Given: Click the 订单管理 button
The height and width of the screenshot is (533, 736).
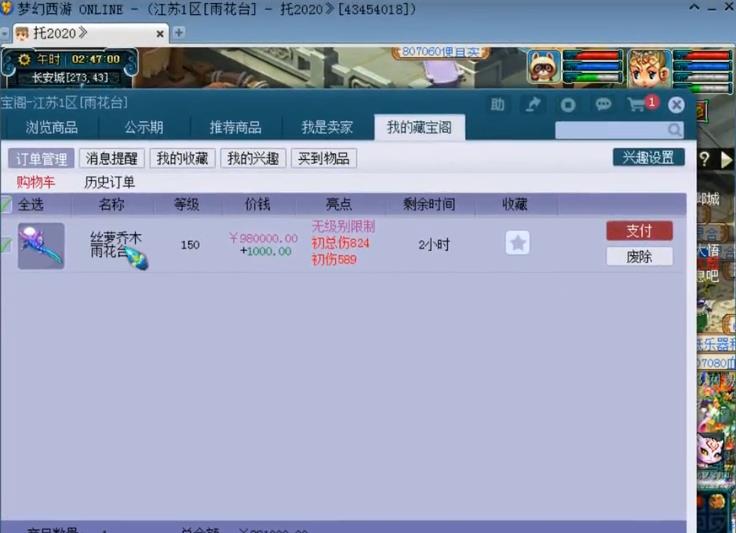Looking at the screenshot, I should pos(41,159).
